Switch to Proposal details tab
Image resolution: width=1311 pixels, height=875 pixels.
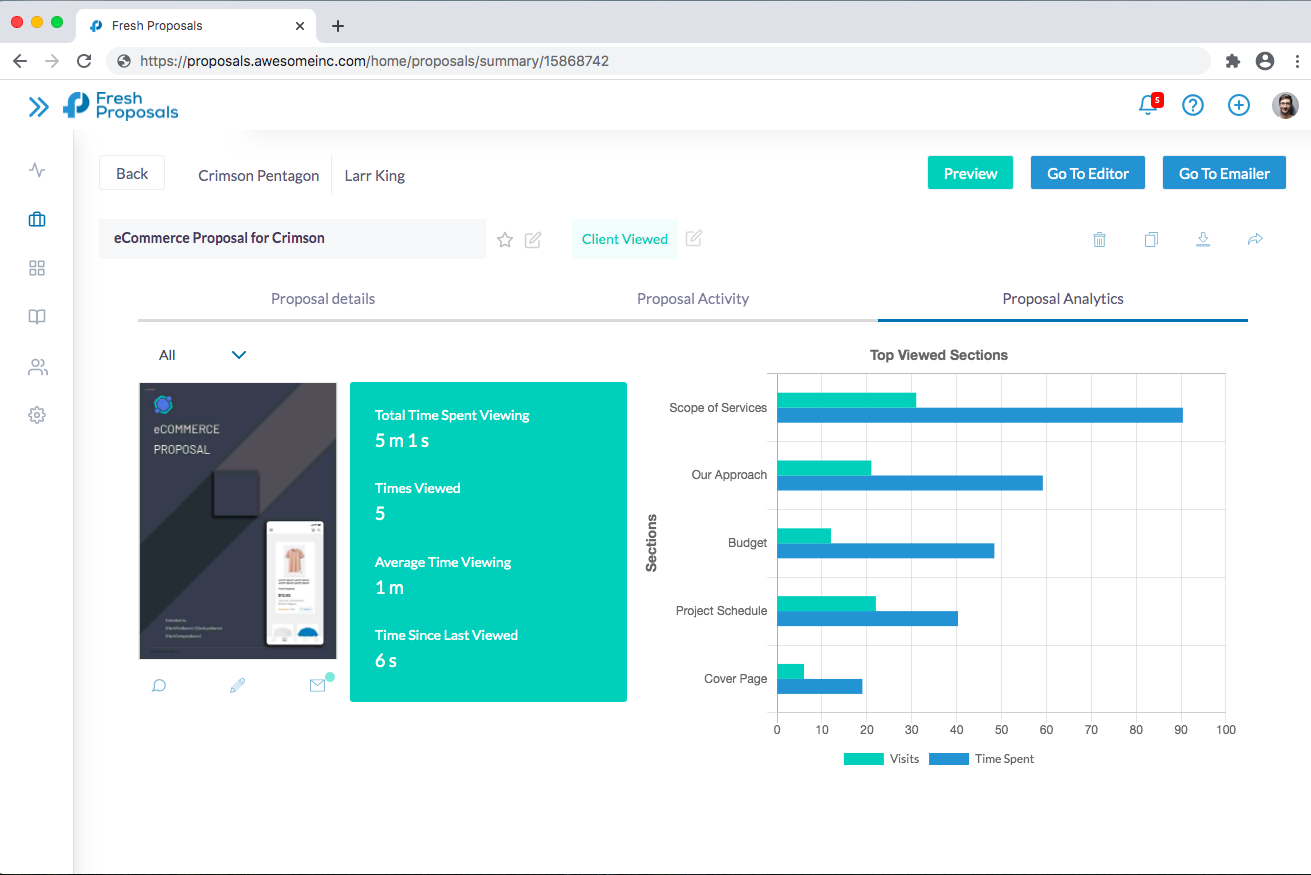coord(323,299)
